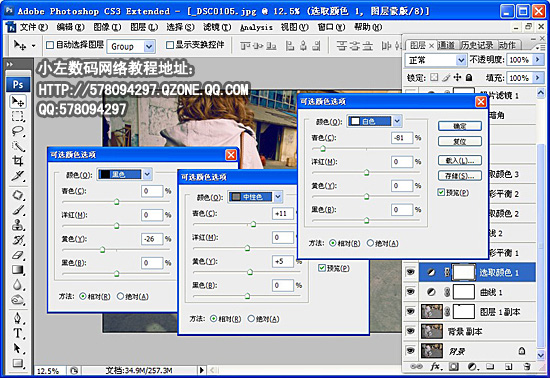Select the History Brush tool
Screen dimensions: 550x378
click(x=18, y=240)
